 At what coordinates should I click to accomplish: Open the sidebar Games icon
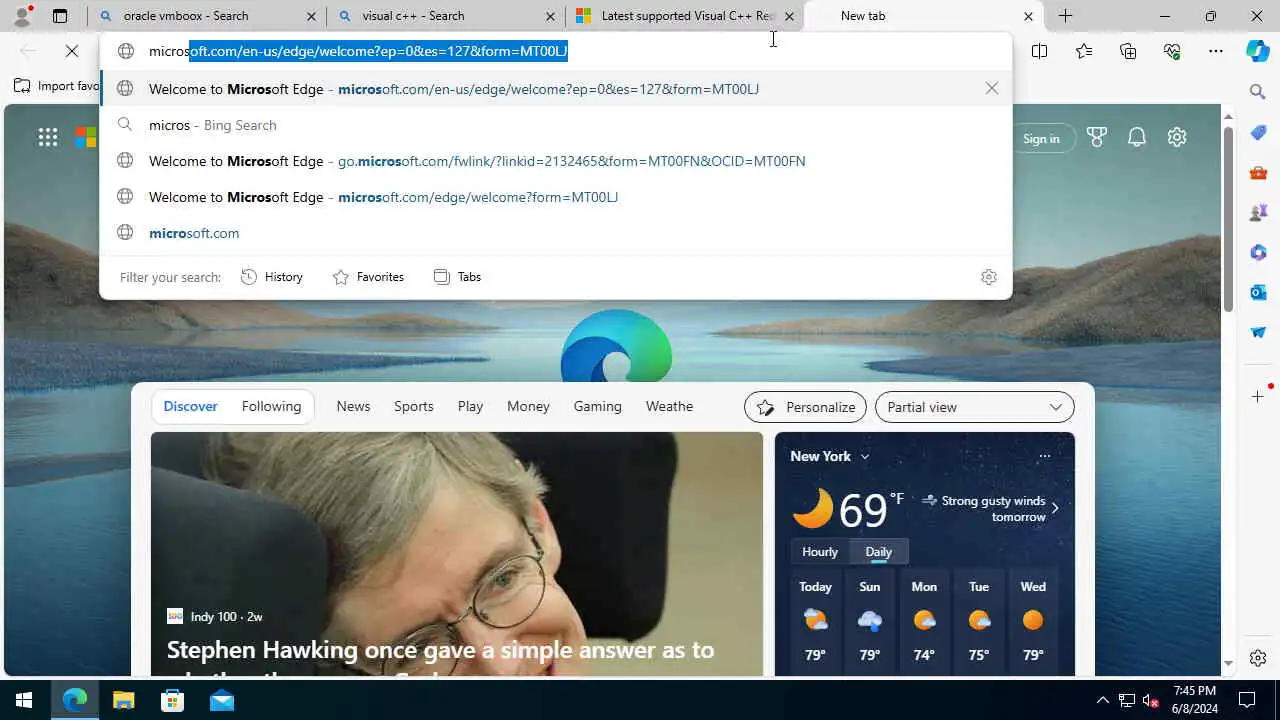click(x=1258, y=212)
